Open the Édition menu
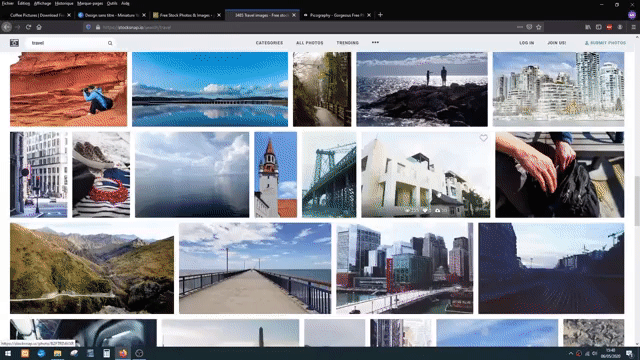 click(24, 3)
